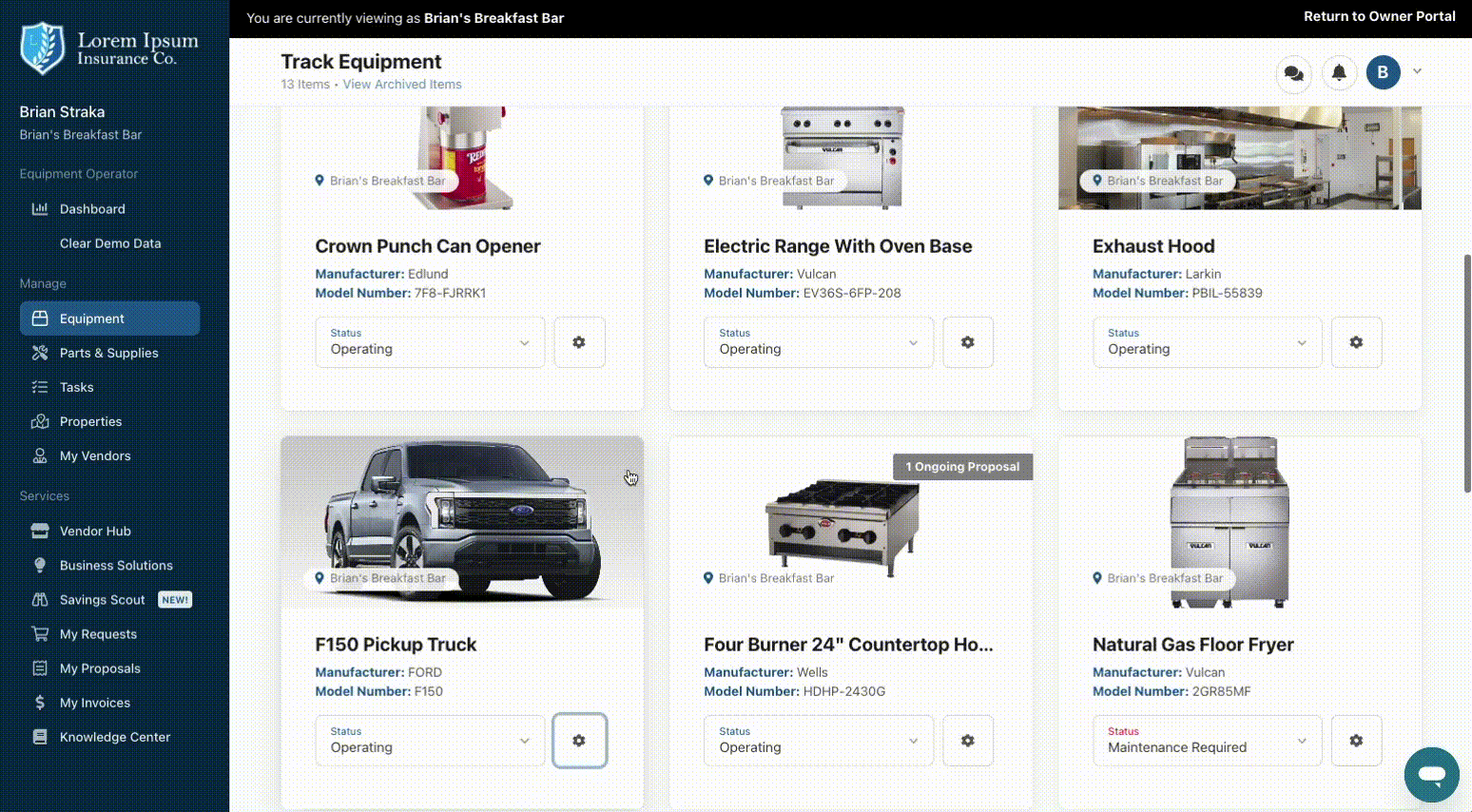Screen dimensions: 1472x812
Task: Click the Parts & Supplies tools icon
Action: click(40, 353)
